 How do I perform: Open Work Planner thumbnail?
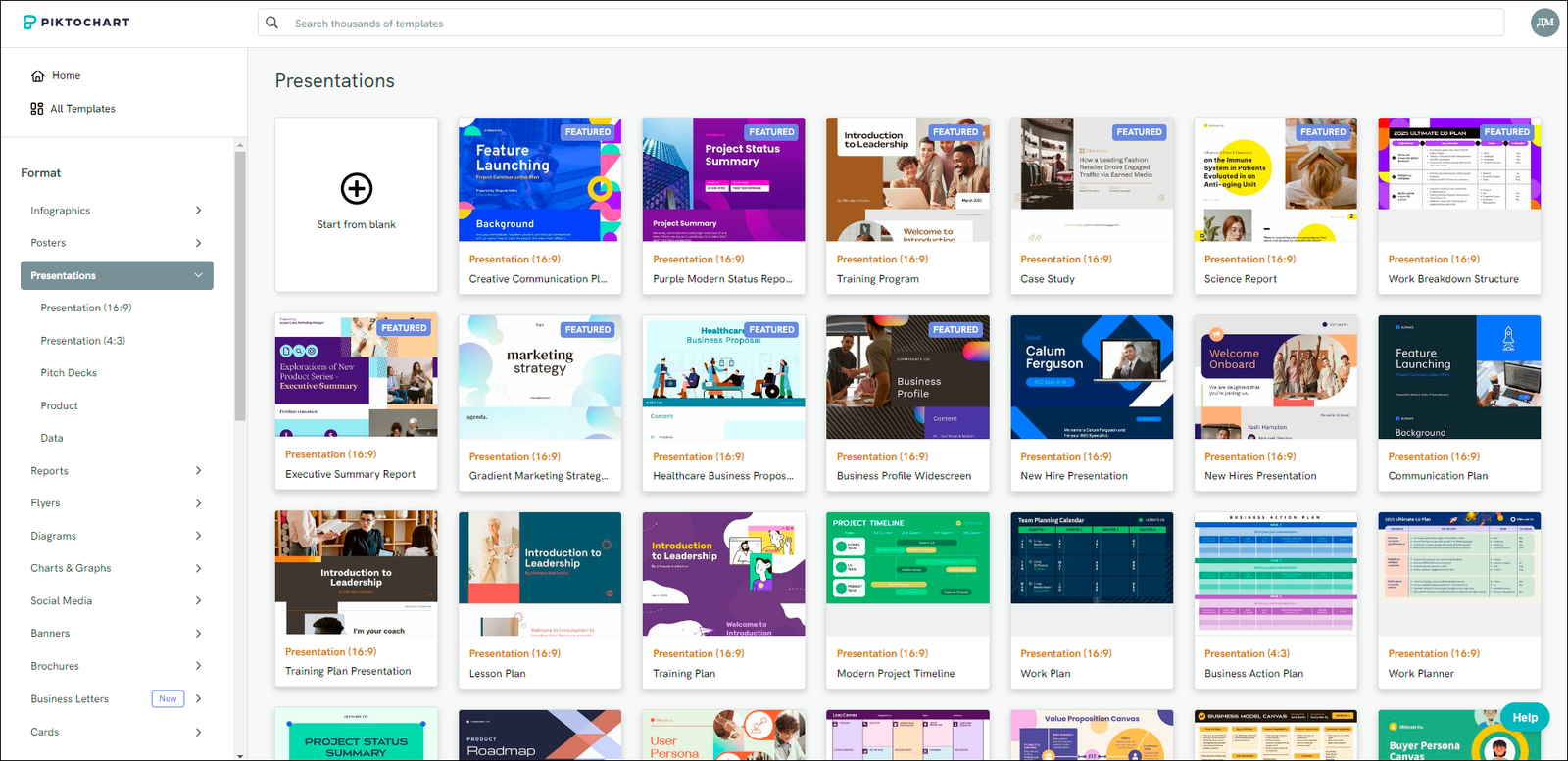click(1459, 574)
